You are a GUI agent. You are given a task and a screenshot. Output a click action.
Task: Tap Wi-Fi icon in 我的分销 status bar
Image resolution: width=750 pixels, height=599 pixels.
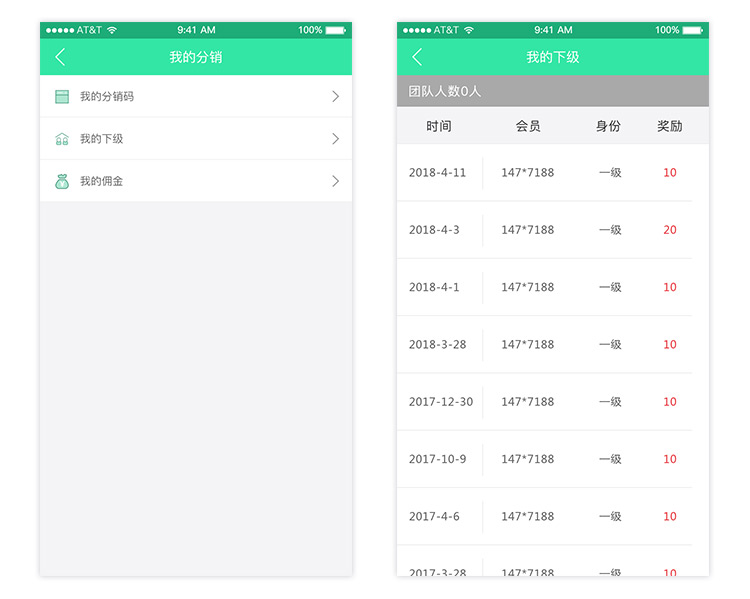point(111,30)
